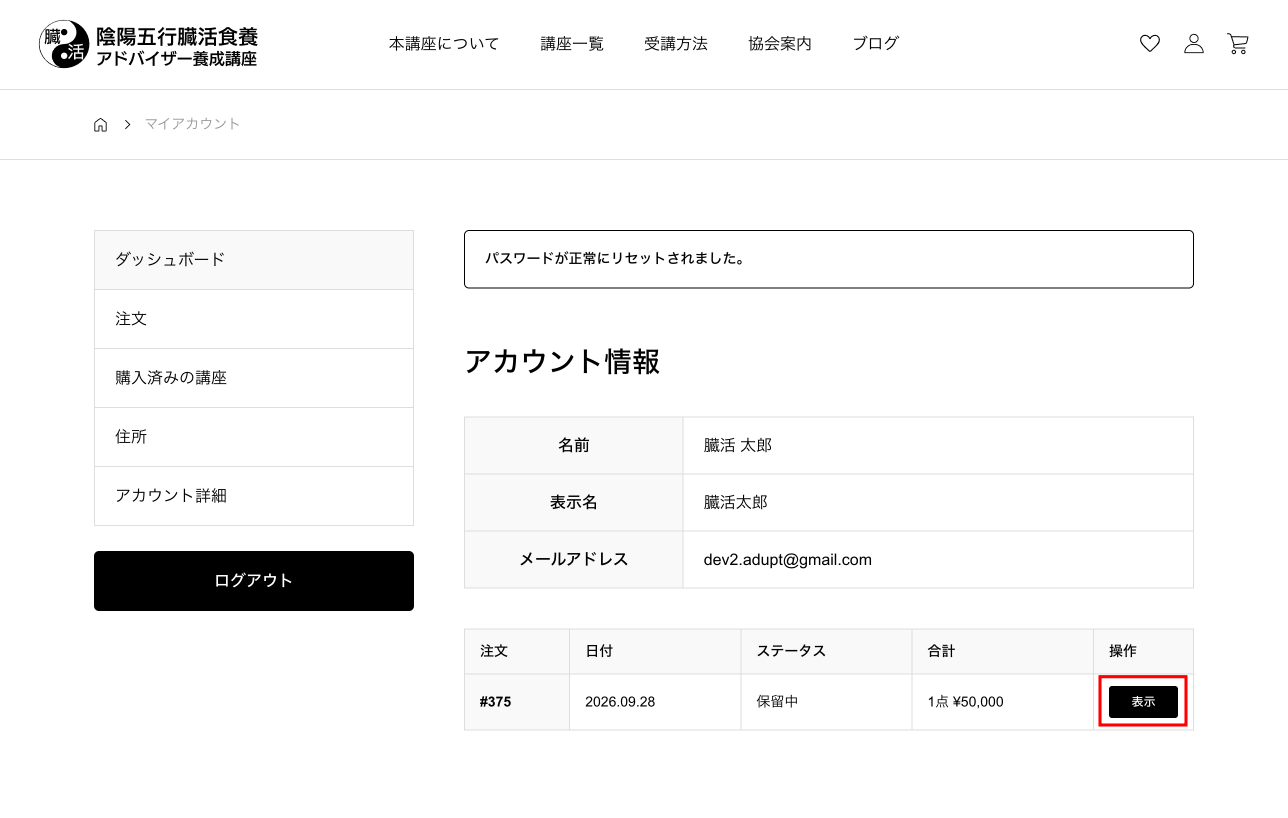
Task: Open 注文 in the account sidebar
Action: click(x=254, y=319)
